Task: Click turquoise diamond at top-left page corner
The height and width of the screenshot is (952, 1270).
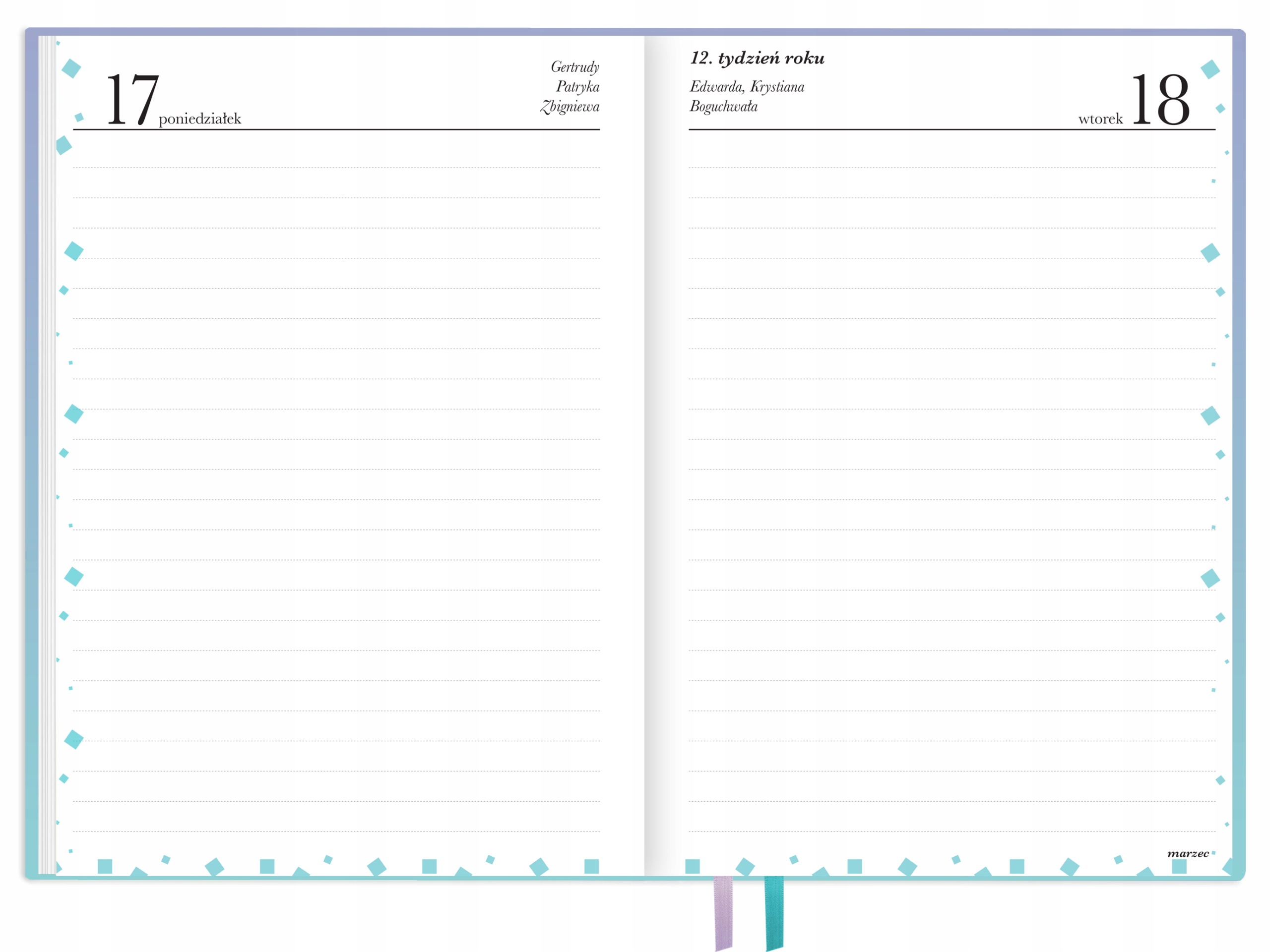Action: (71, 68)
